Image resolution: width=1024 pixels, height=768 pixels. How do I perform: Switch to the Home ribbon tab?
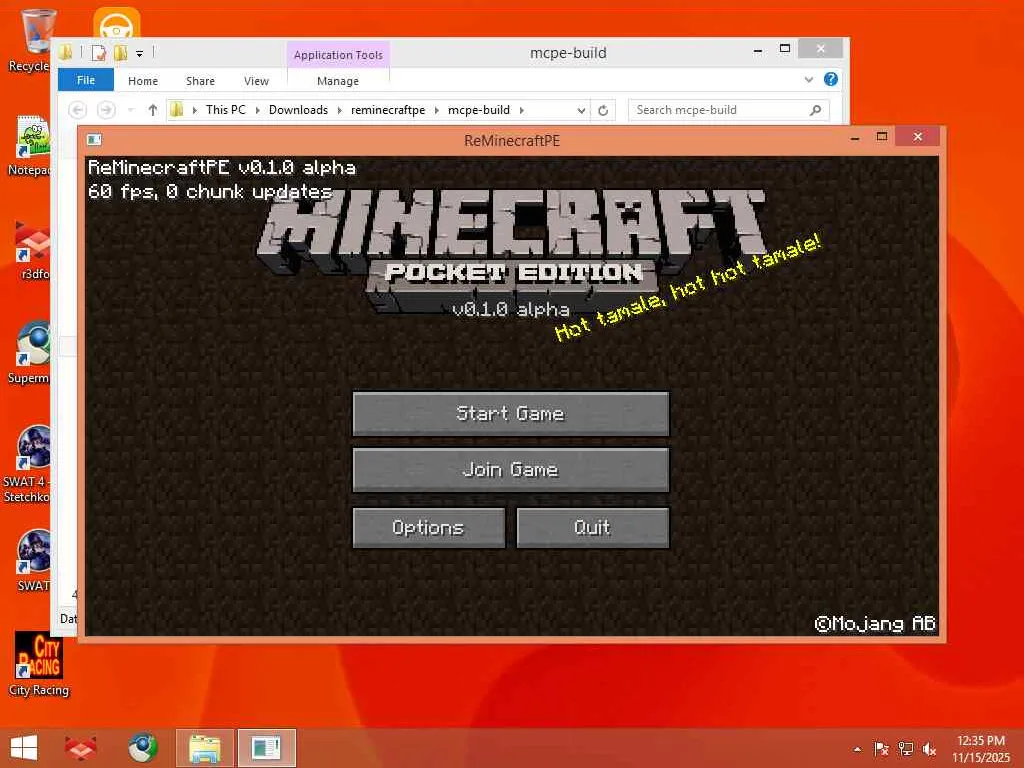pyautogui.click(x=143, y=81)
